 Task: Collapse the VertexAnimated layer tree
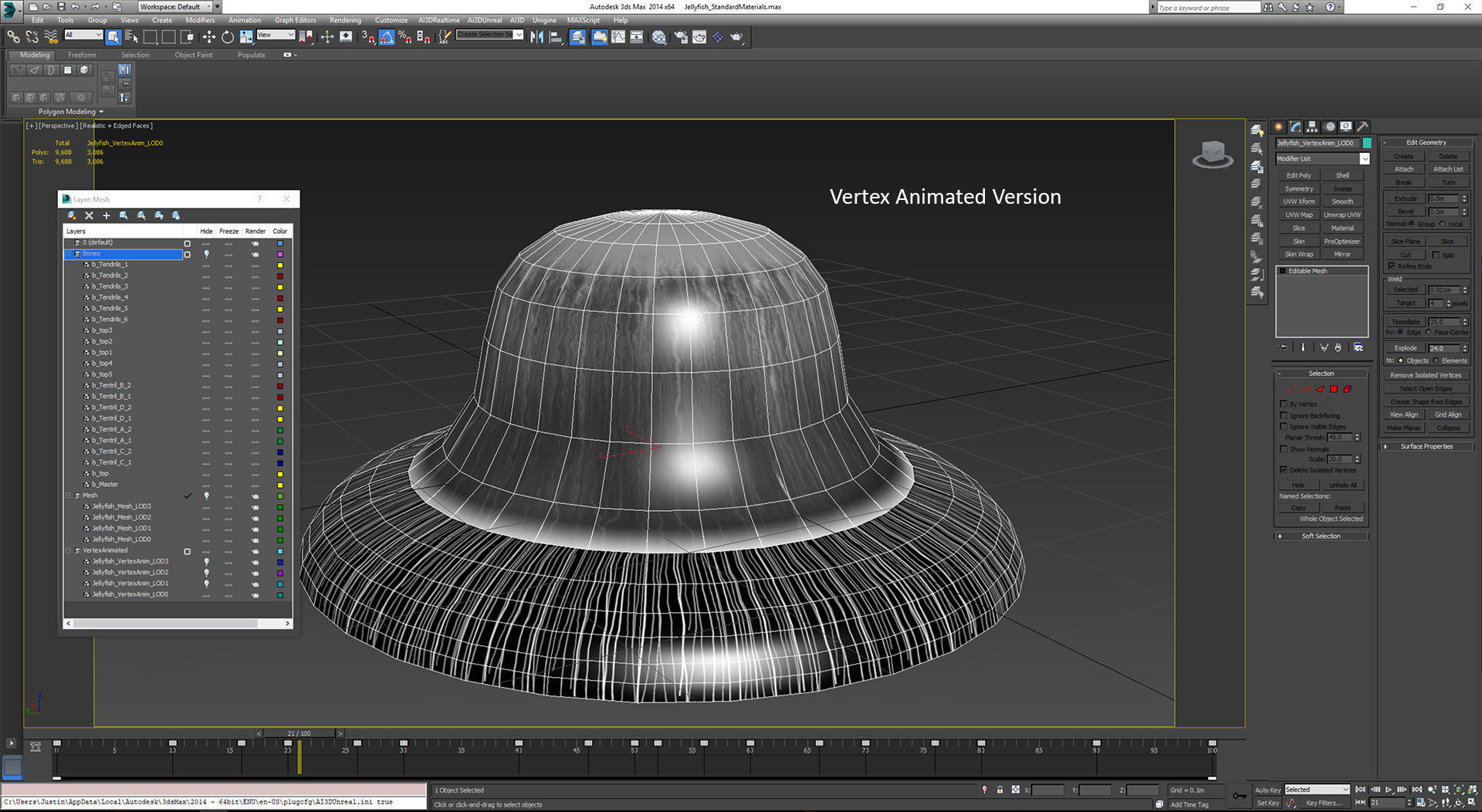[x=69, y=550]
